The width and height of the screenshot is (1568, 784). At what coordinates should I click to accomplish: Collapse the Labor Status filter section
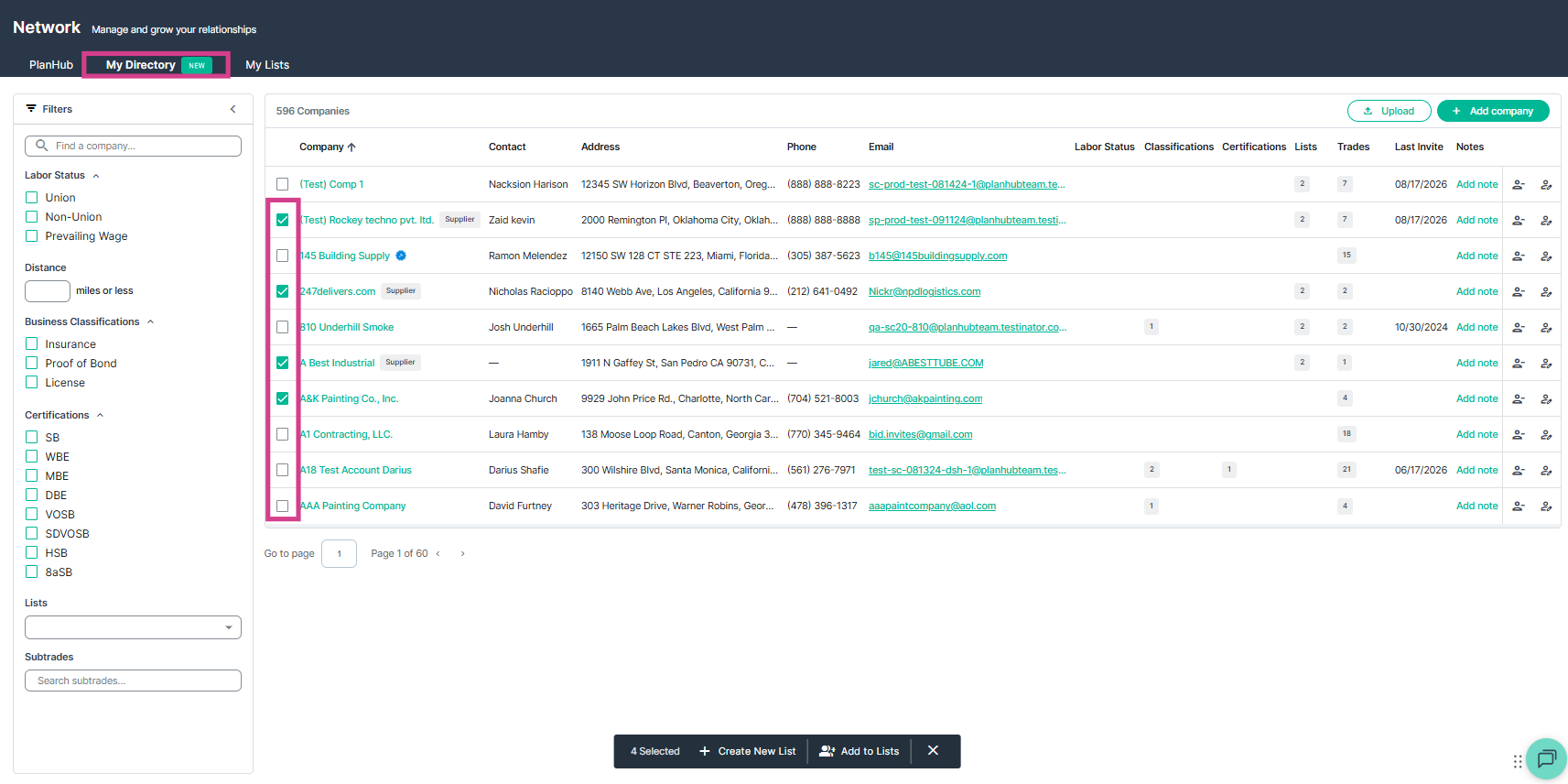click(x=96, y=176)
